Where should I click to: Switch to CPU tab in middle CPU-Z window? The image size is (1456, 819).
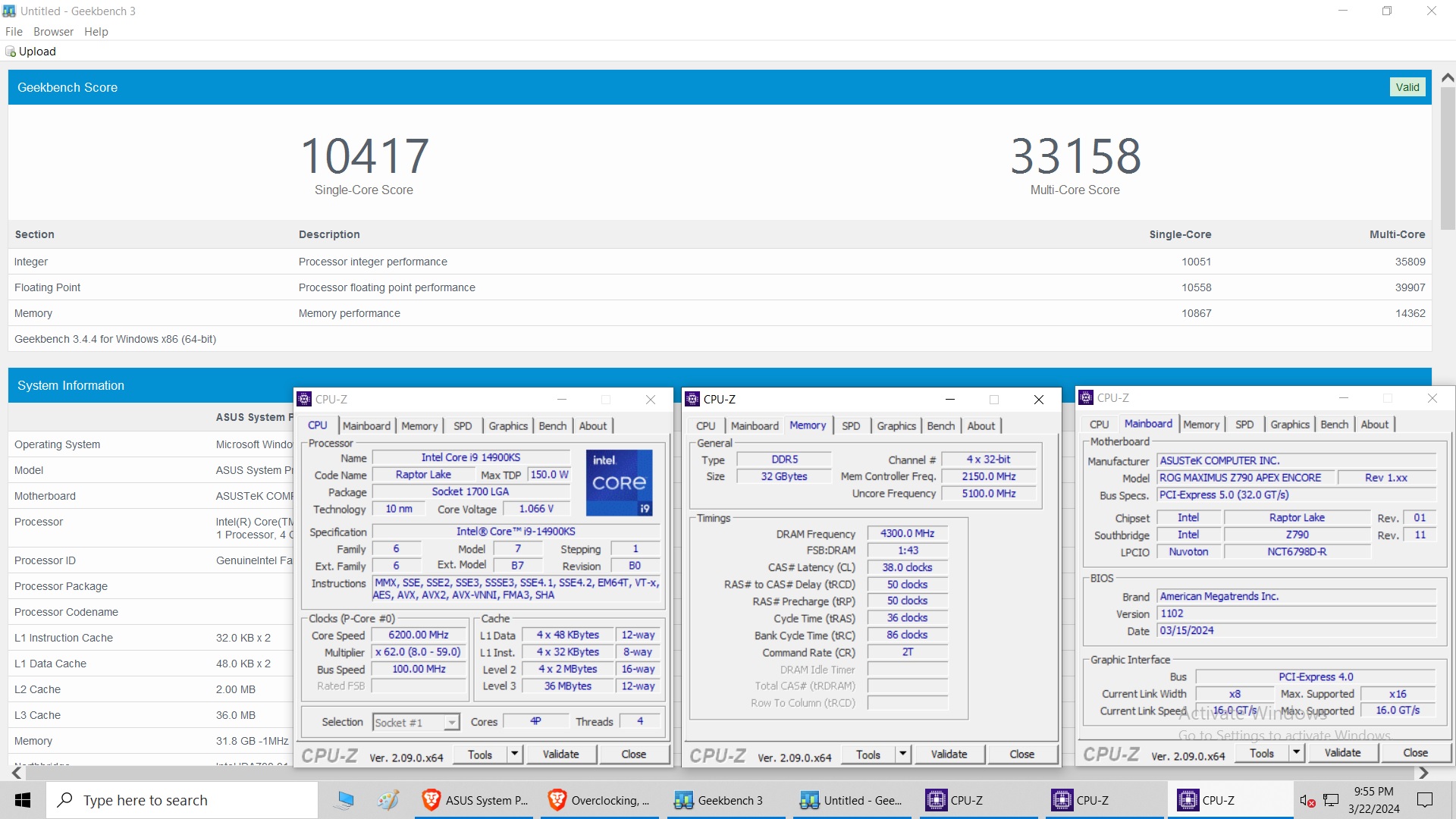(x=706, y=426)
